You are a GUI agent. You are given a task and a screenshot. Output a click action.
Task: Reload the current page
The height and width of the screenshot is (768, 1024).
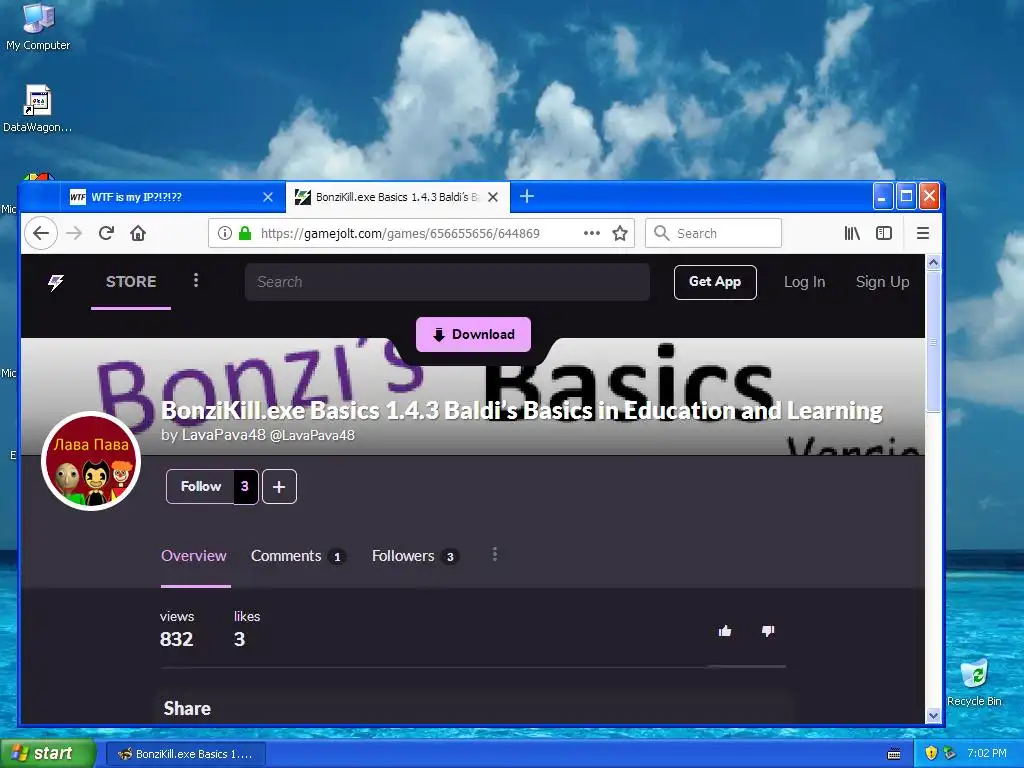106,233
